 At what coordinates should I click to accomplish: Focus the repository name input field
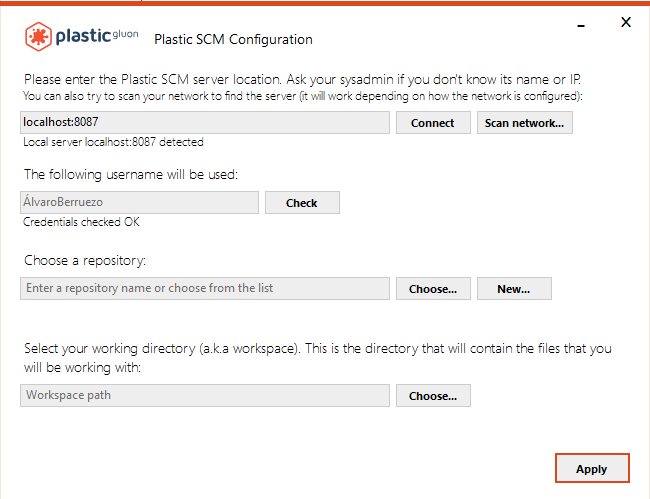(x=204, y=288)
